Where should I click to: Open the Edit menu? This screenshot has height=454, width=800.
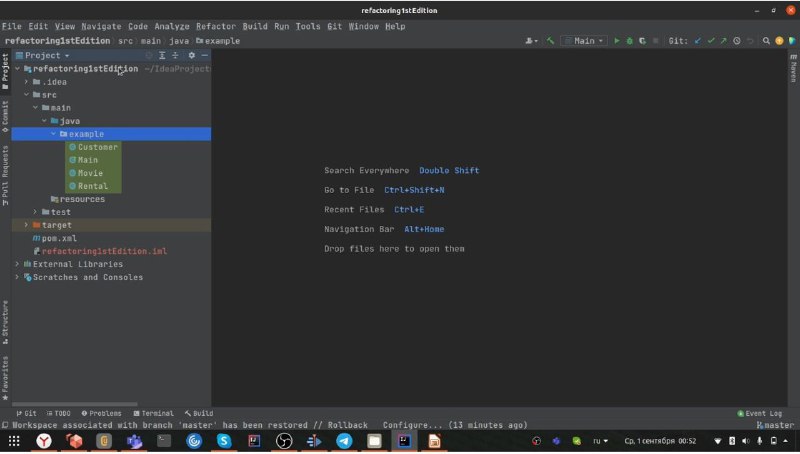(x=38, y=26)
